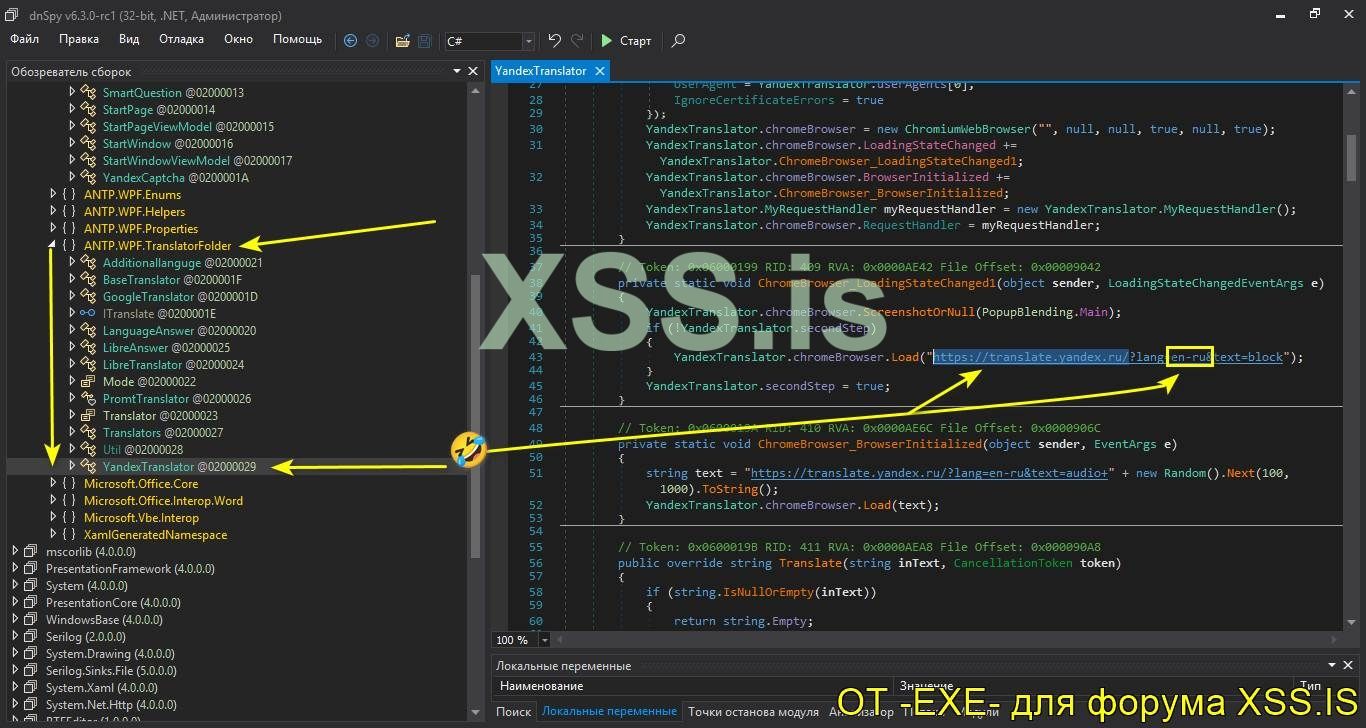1366x728 pixels.
Task: Click the Redo toolbar icon
Action: [577, 41]
